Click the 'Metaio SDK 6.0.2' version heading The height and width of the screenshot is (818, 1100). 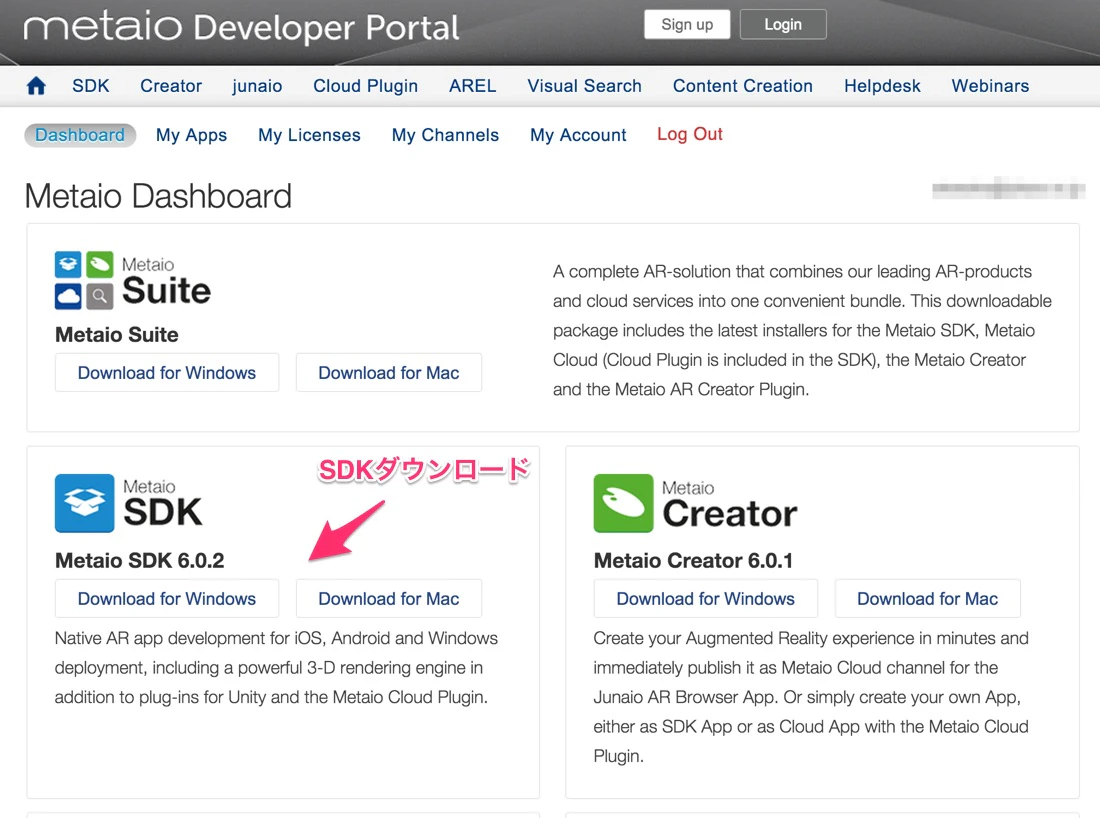(140, 561)
